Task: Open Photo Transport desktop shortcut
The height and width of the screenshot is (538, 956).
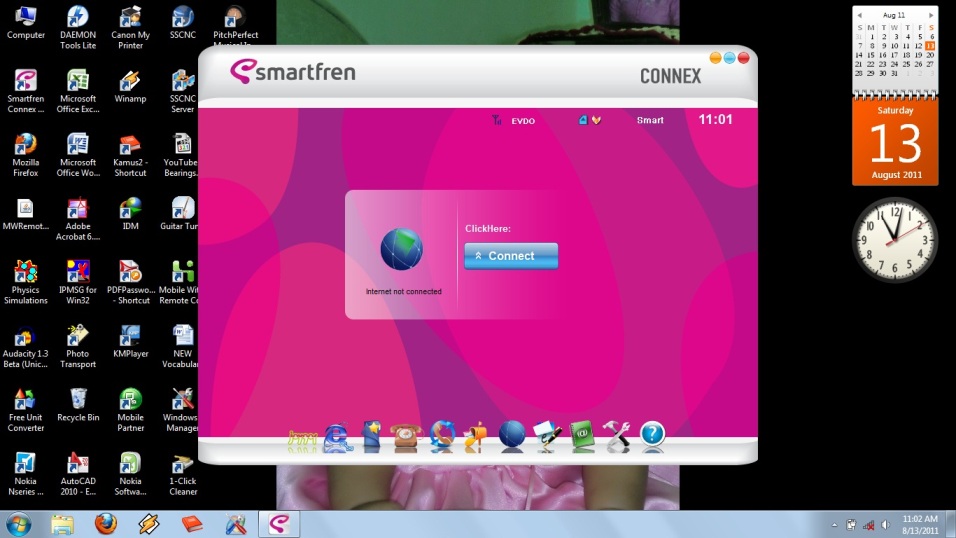Action: 78,346
